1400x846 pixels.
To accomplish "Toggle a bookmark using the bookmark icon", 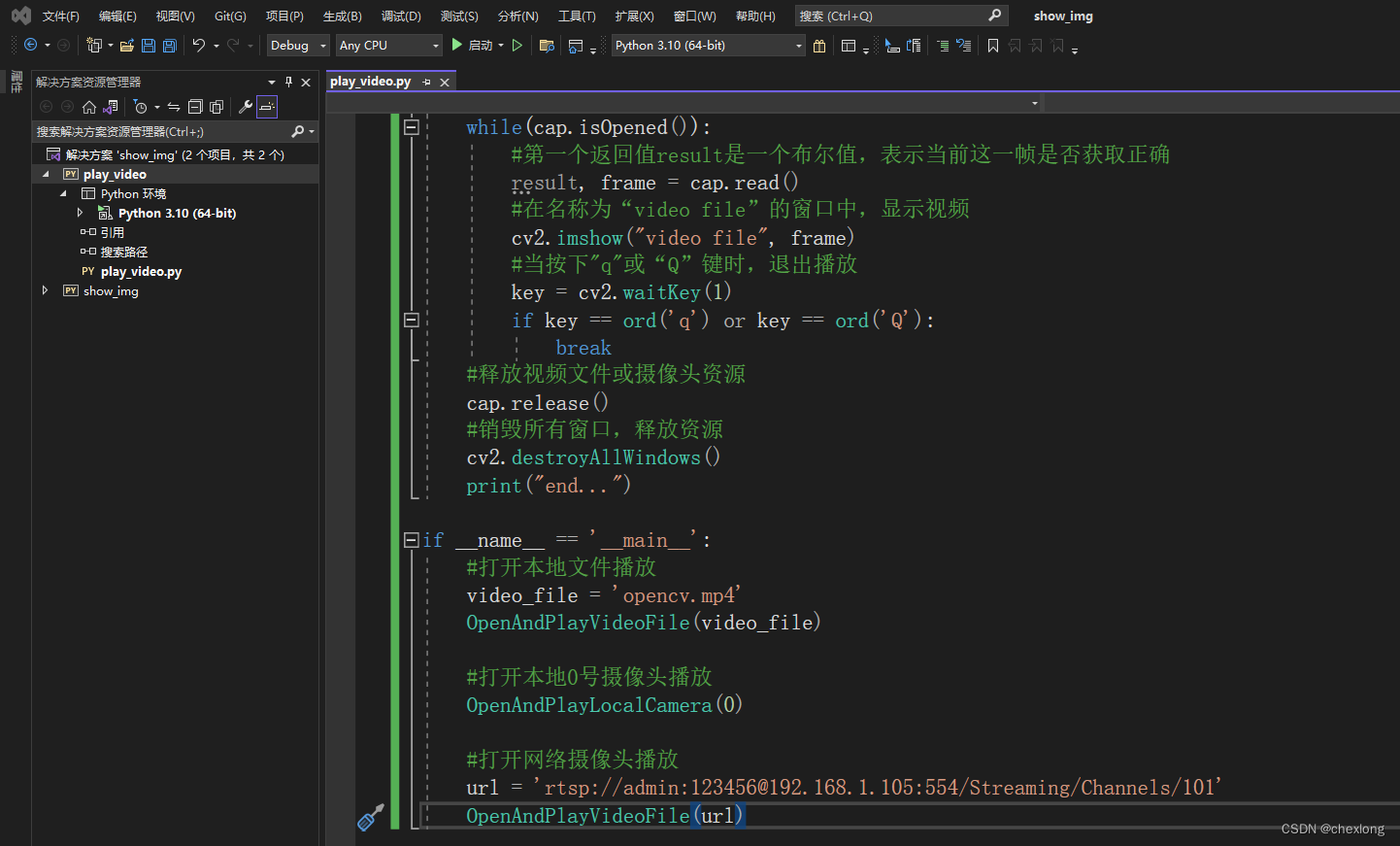I will 992,46.
